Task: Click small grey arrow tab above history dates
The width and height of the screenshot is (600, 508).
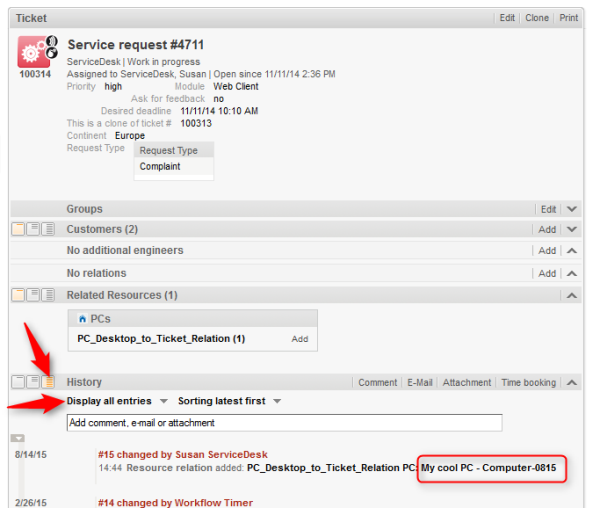Action: 18,438
